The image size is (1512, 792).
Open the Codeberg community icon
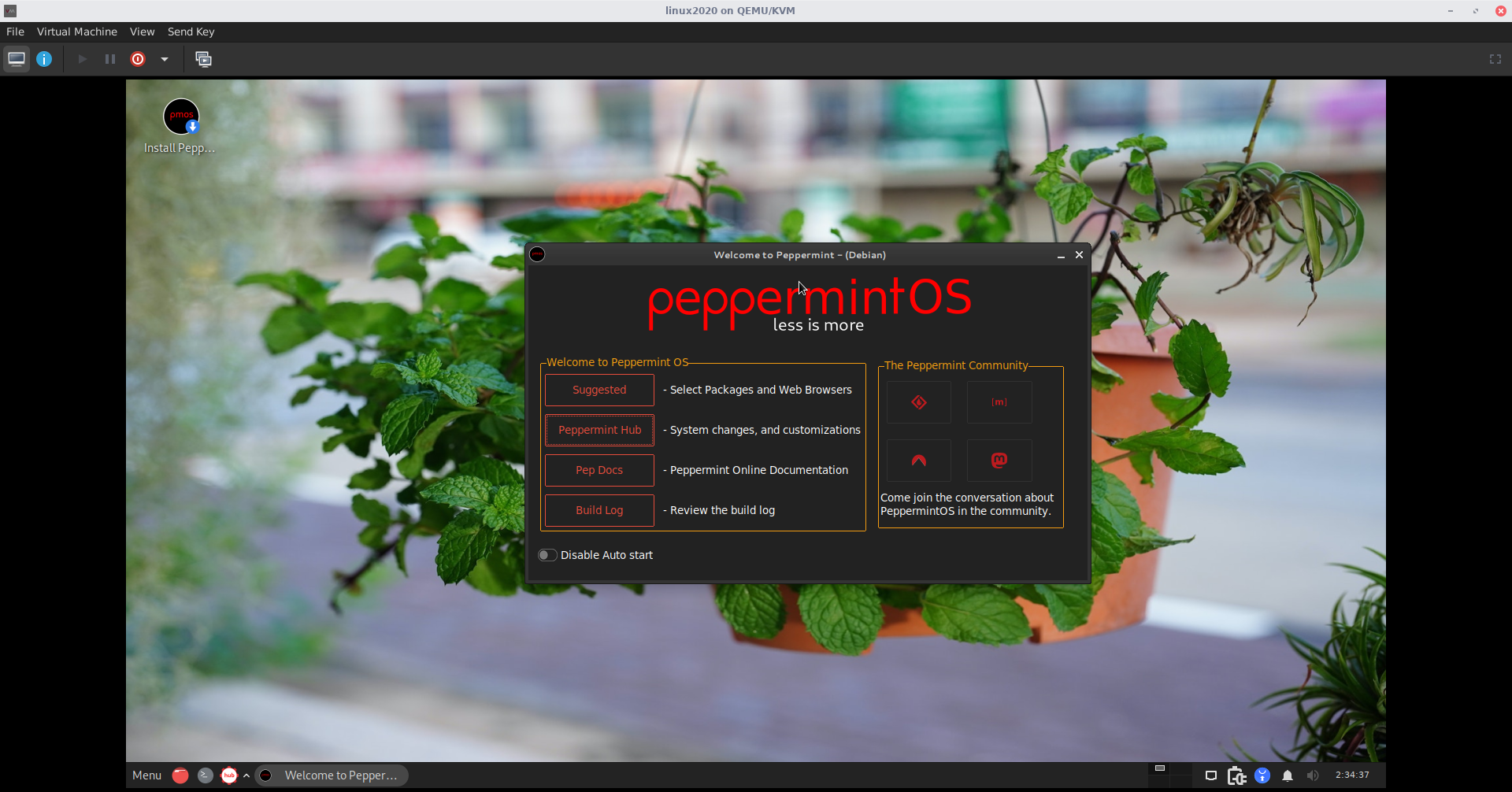[x=918, y=402]
